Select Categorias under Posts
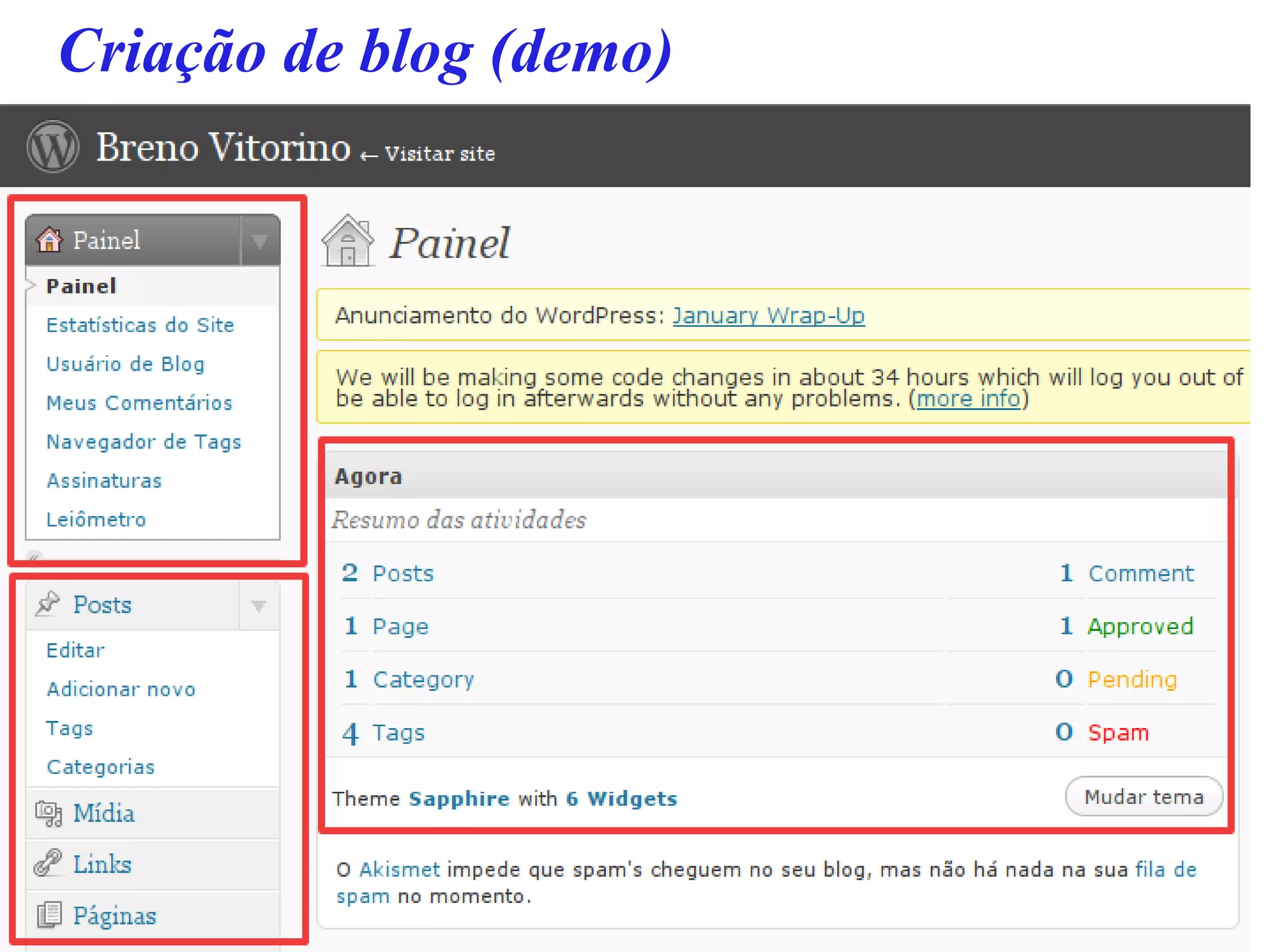1270x952 pixels. [x=100, y=767]
